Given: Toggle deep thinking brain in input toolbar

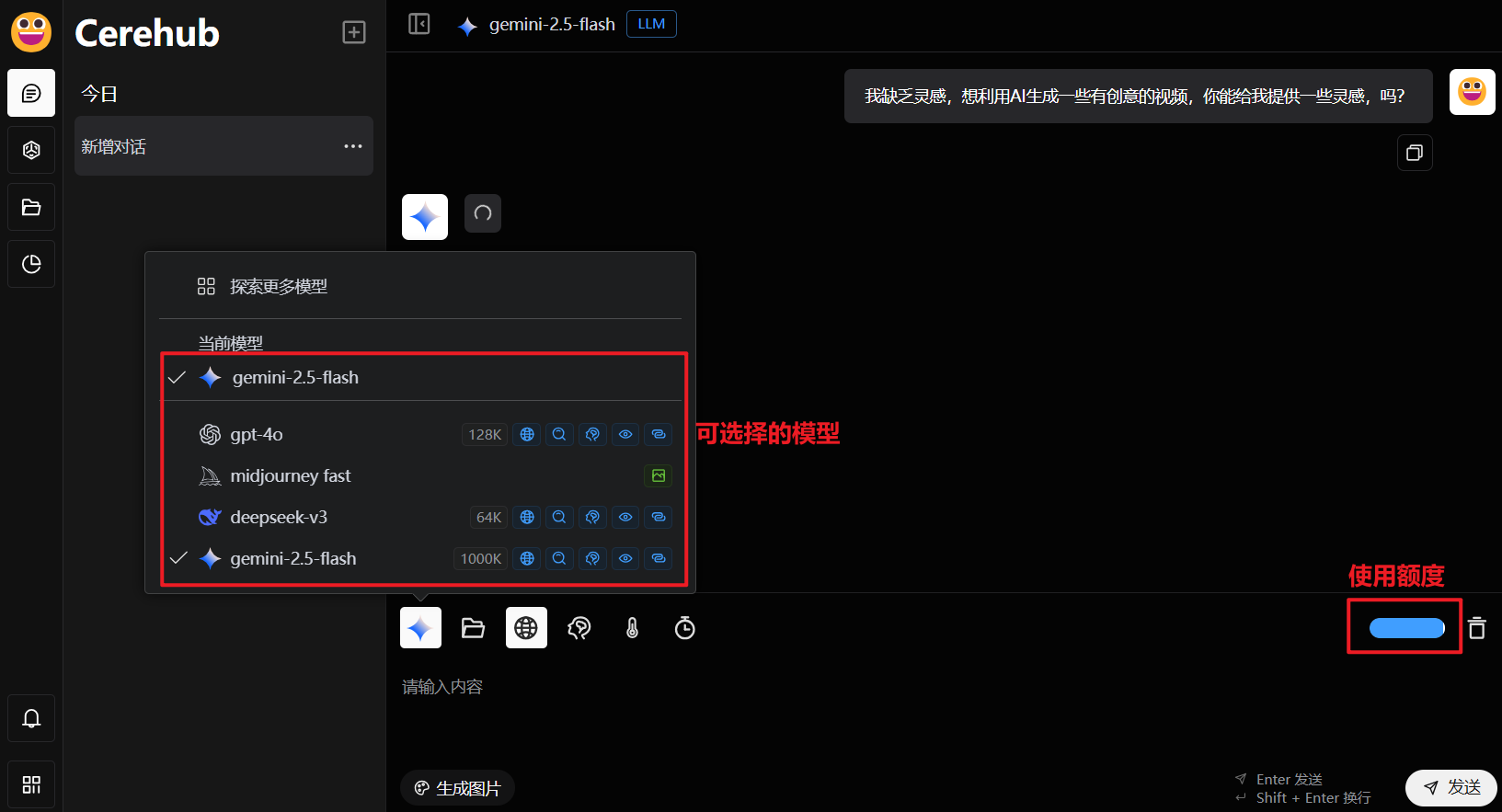Looking at the screenshot, I should tap(579, 628).
